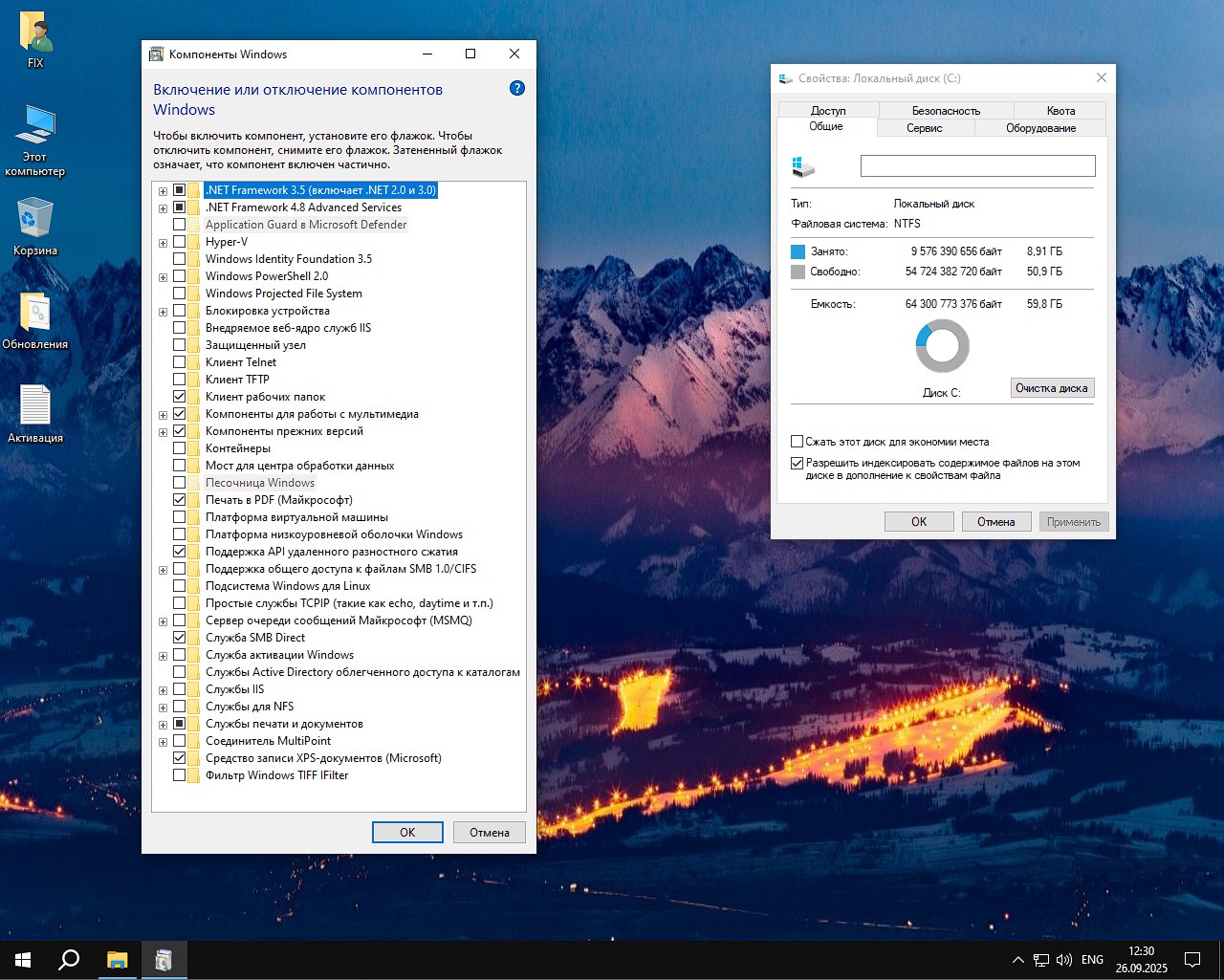The width and height of the screenshot is (1224, 980).
Task: Open volume control tray icon
Action: click(x=1064, y=960)
